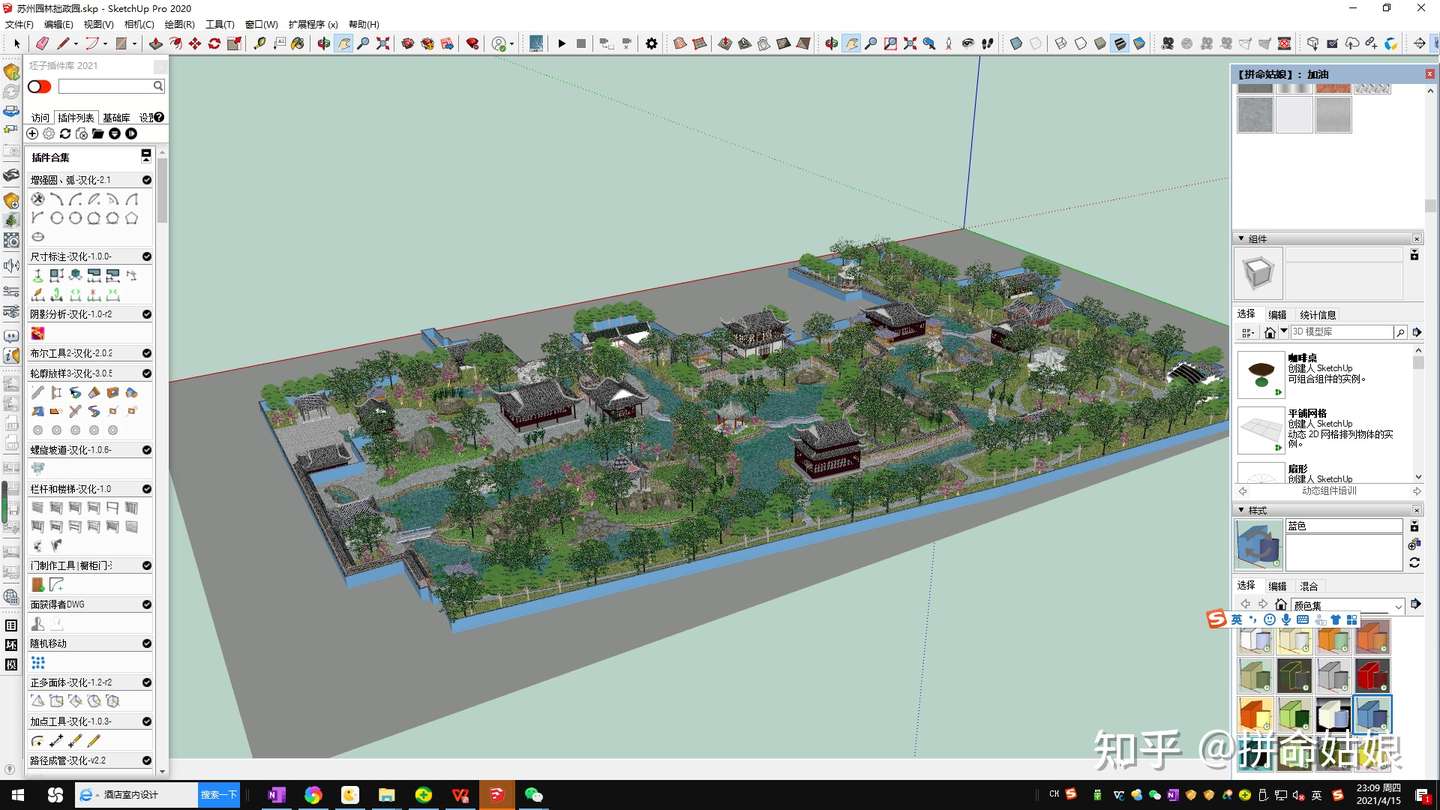Screen dimensions: 1440x810
Task: Switch to X-ray face style
Action: click(x=1016, y=43)
